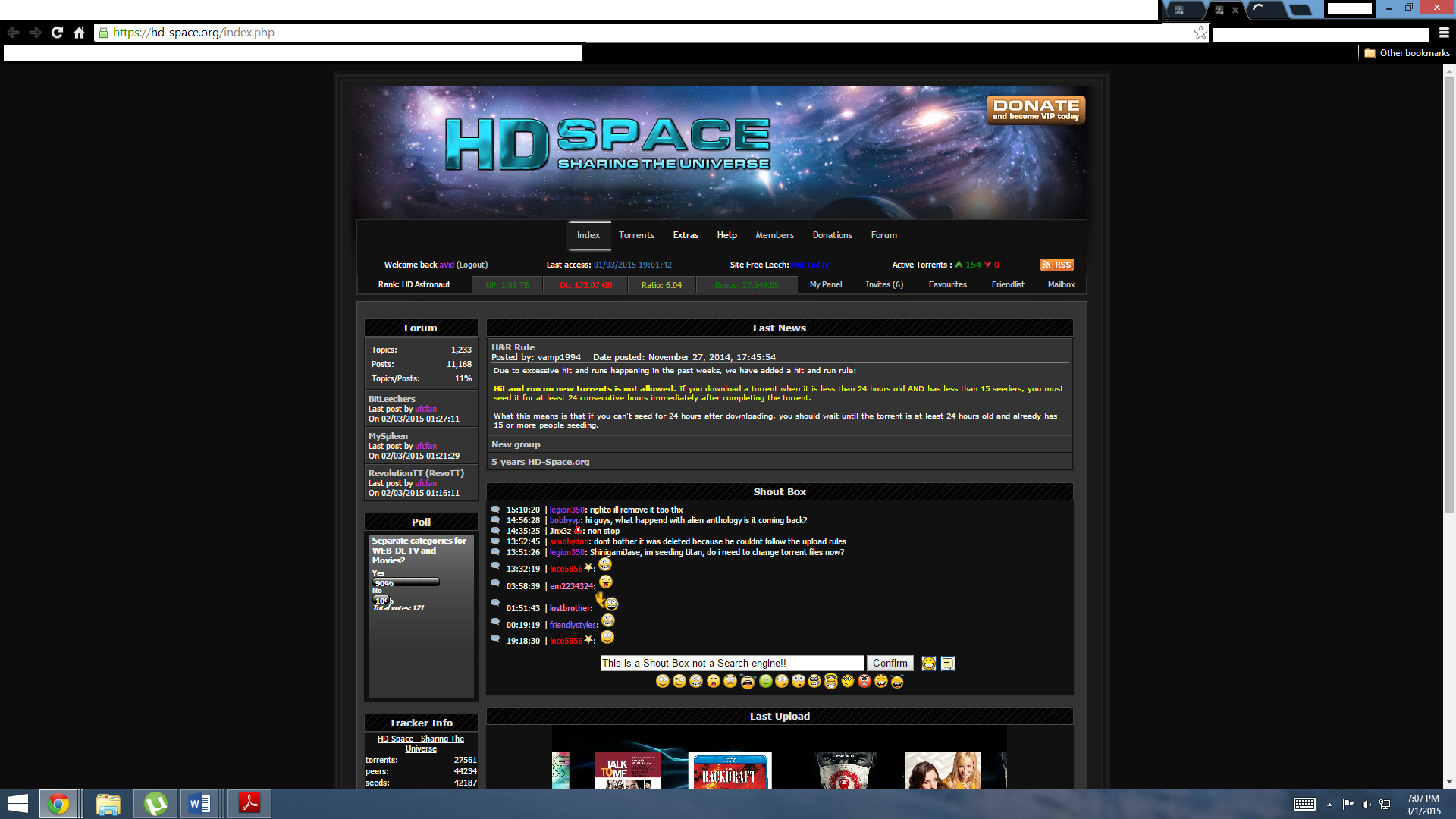Open uTorrent from the taskbar
1456x819 pixels.
155,804
